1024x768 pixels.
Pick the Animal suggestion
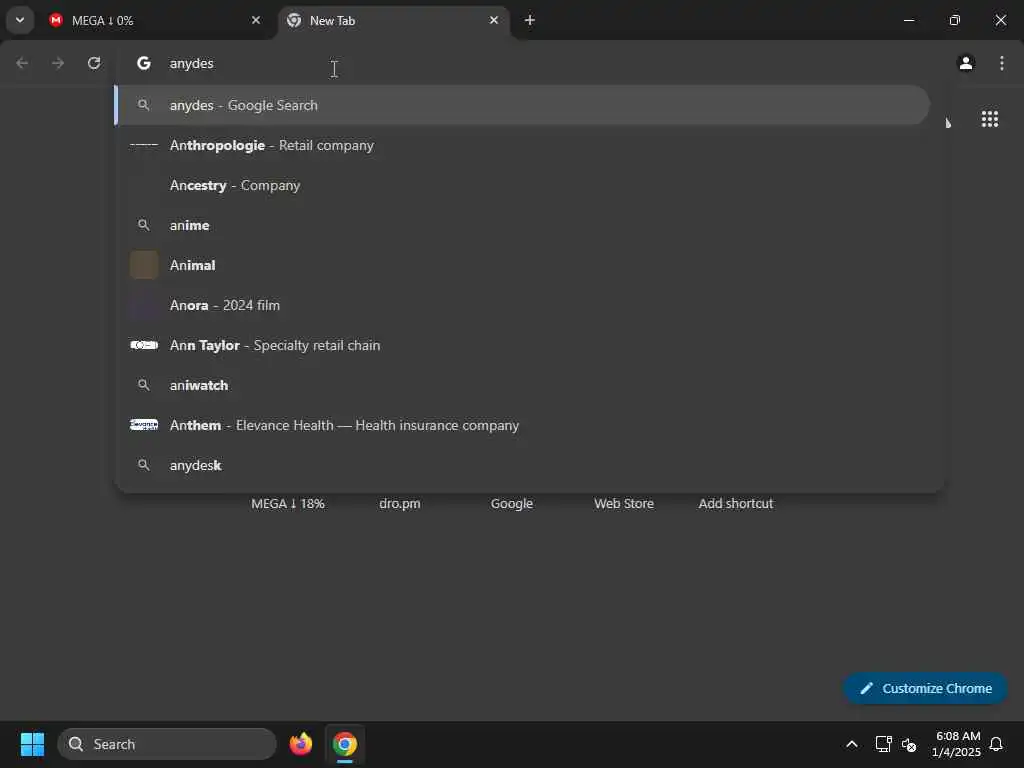point(522,265)
